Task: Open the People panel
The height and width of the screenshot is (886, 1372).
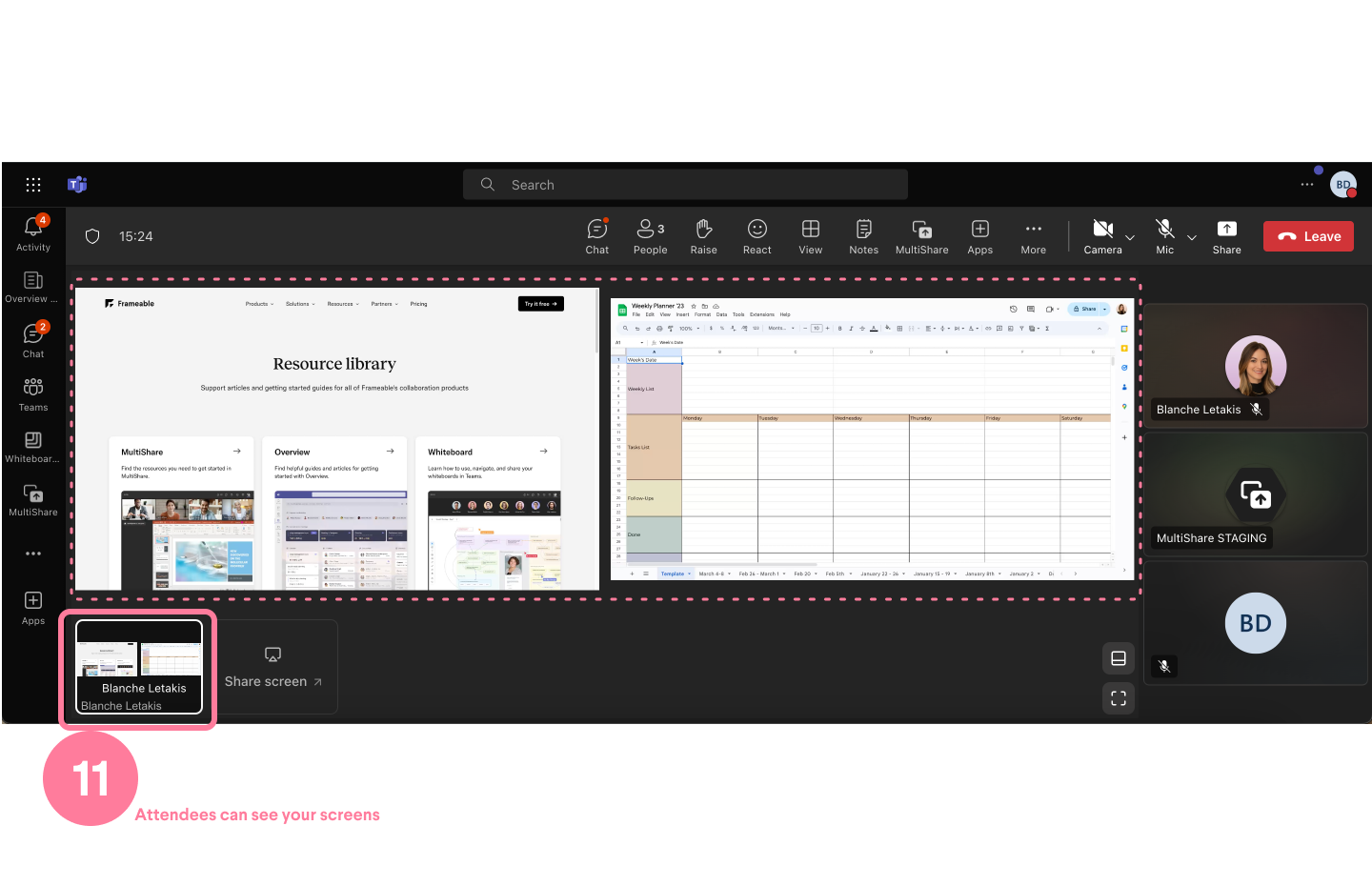Action: tap(650, 235)
